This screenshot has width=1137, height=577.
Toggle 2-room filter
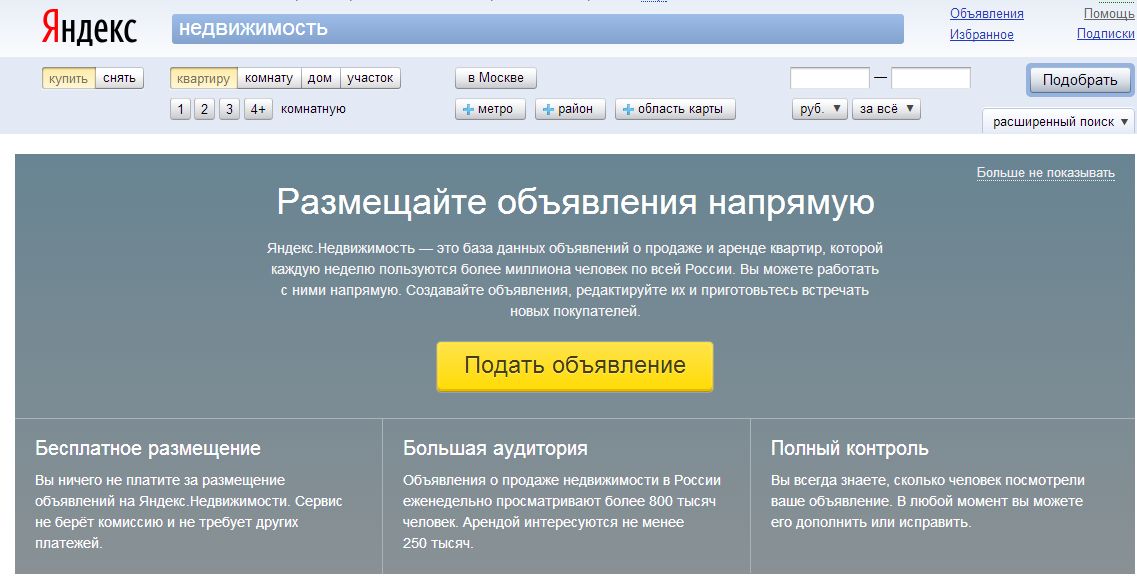[204, 109]
